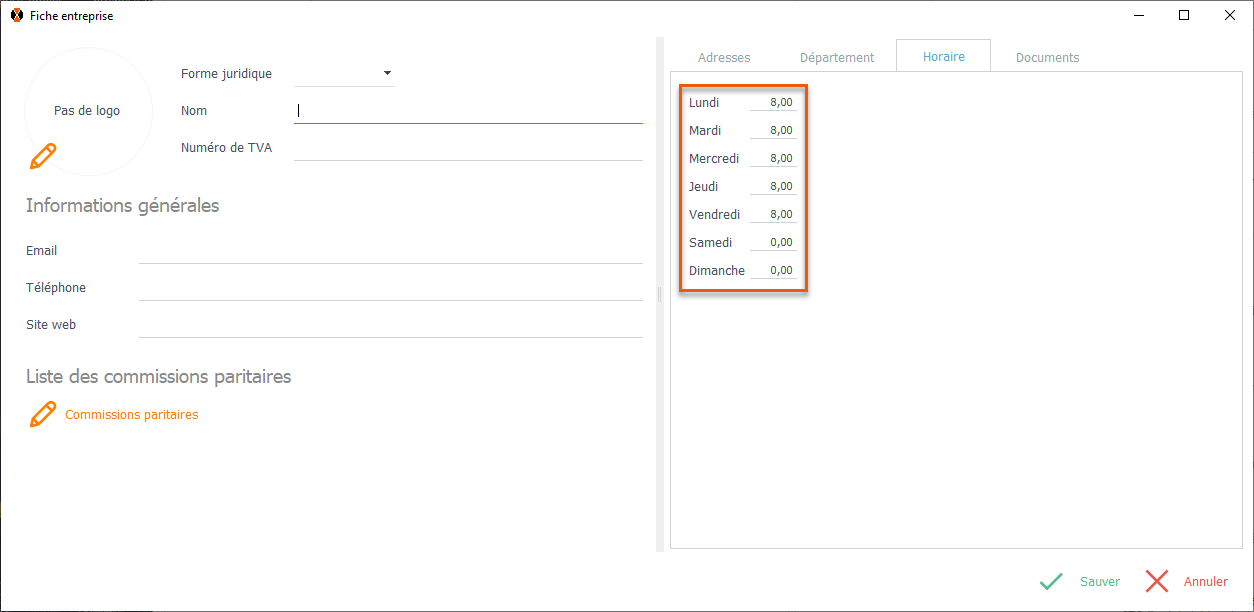
Task: Select the Documents tab
Action: click(x=1047, y=58)
